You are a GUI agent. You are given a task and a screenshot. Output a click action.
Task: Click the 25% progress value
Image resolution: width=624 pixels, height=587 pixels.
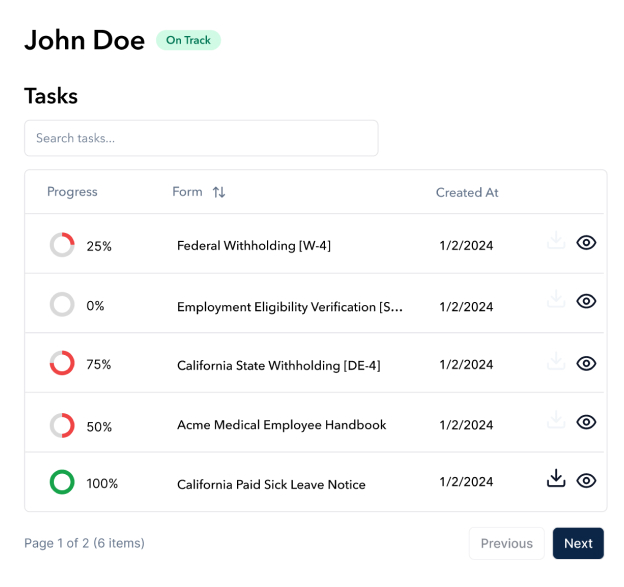coord(99,246)
